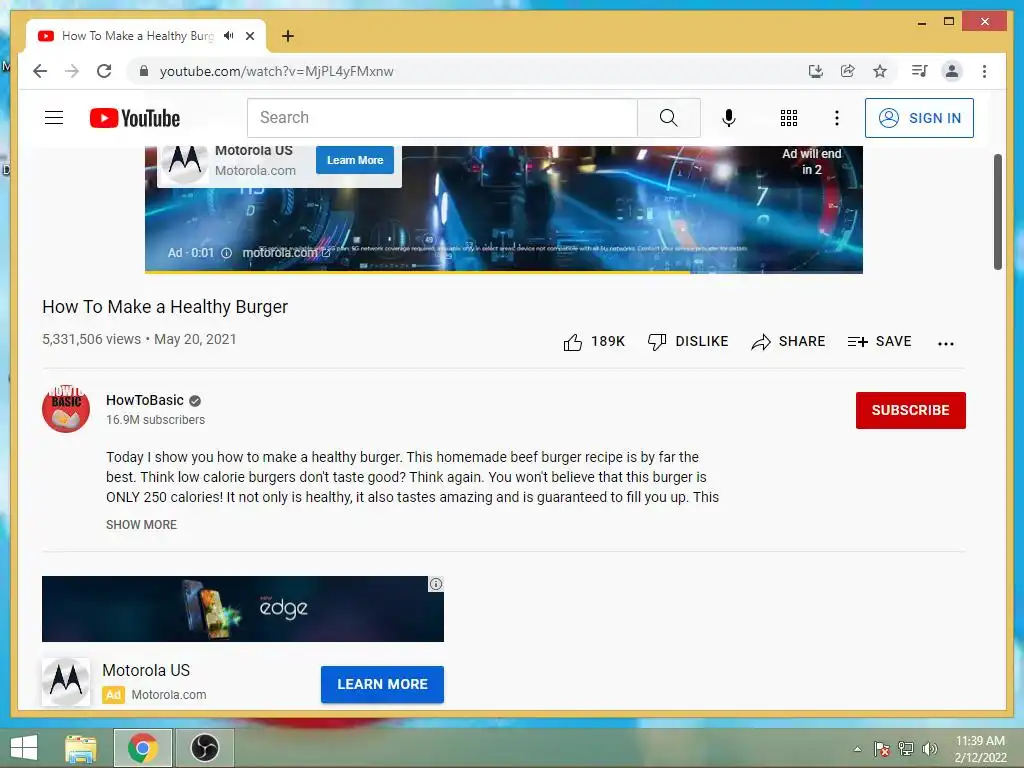Click the 16.9M subscribers text
This screenshot has width=1024, height=768.
click(155, 420)
